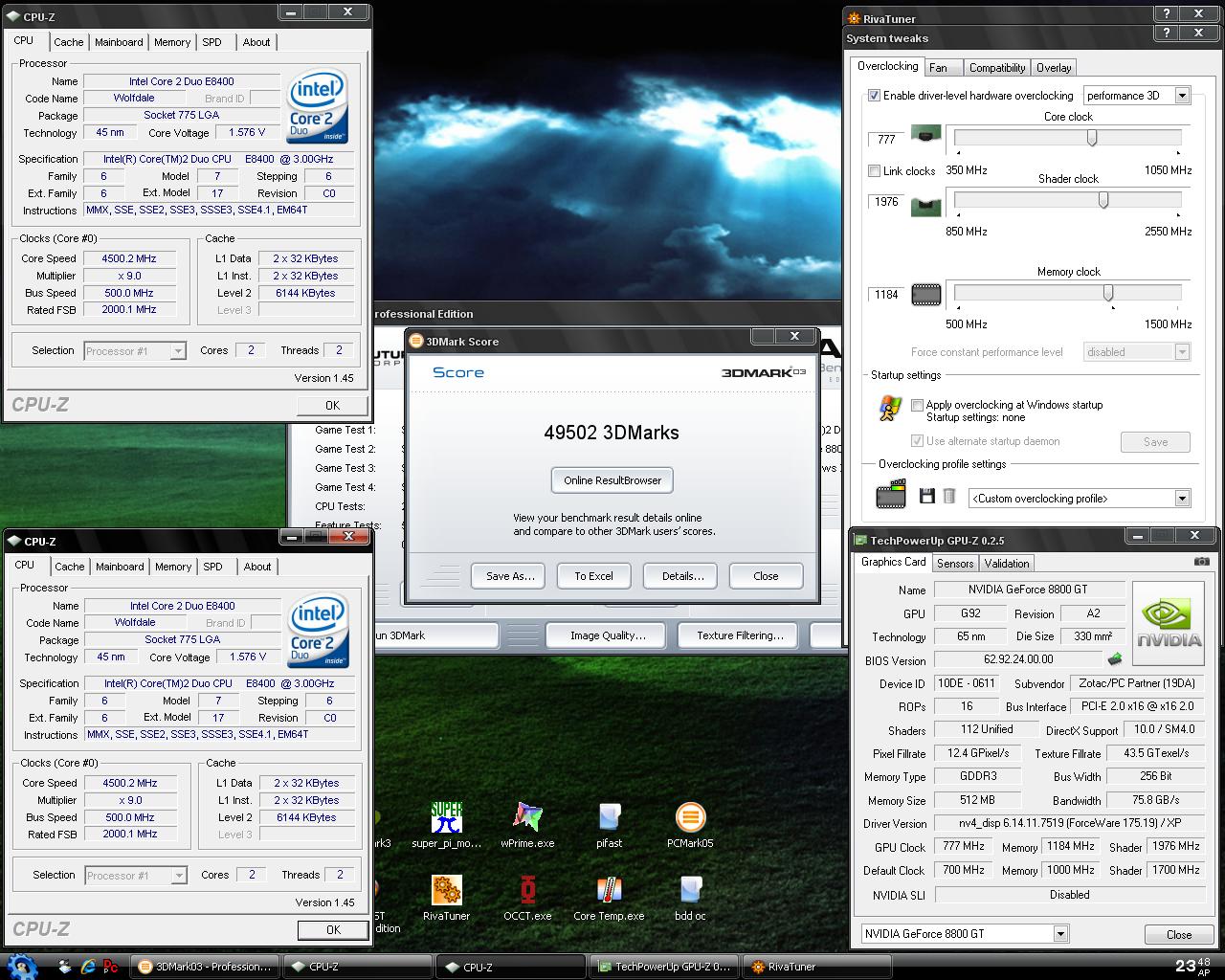Viewport: 1225px width, 980px height.
Task: Enable Apply overclocking at Windows startup
Action: (x=918, y=405)
